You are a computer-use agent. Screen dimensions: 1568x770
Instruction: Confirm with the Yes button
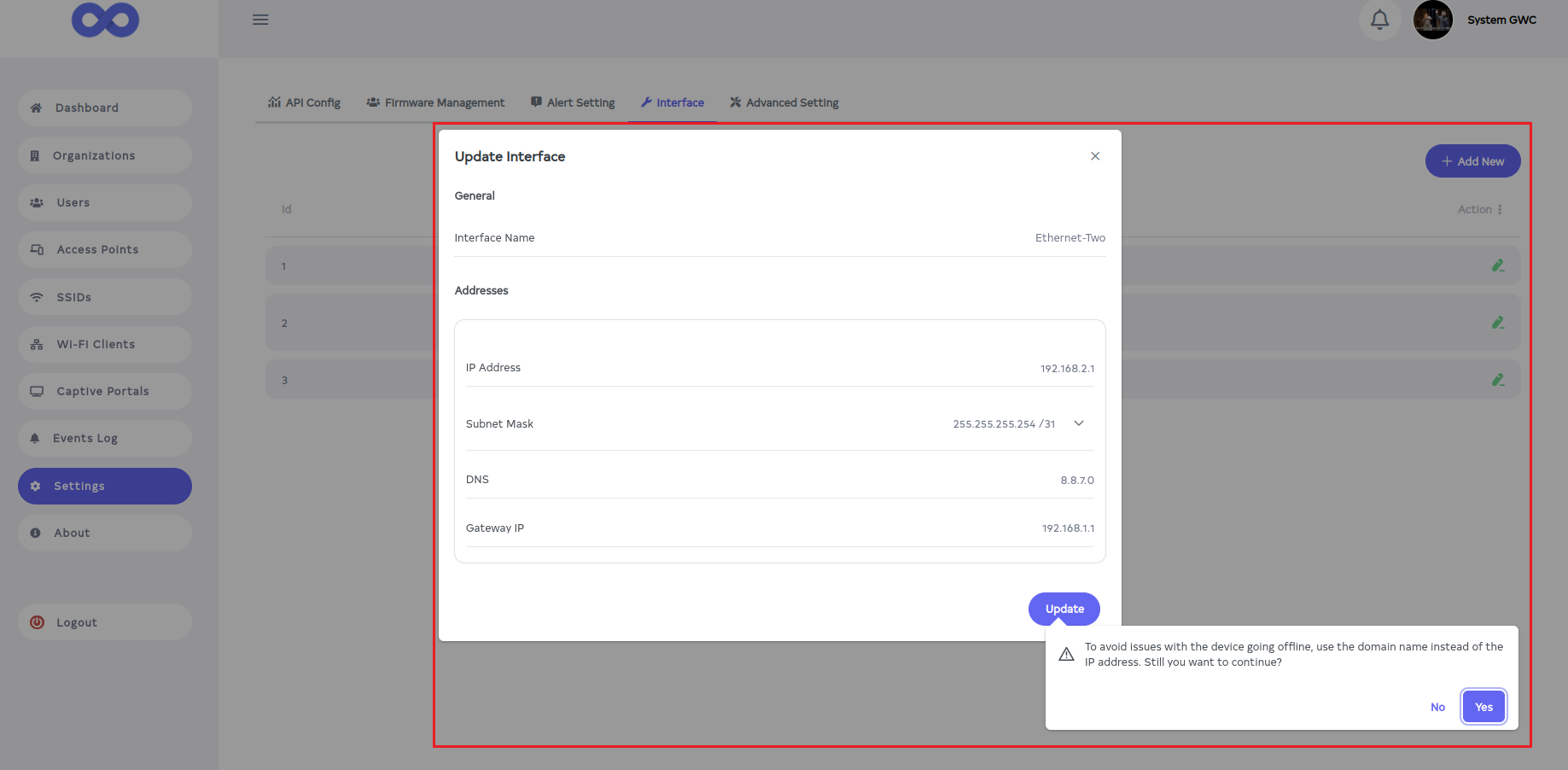point(1483,707)
